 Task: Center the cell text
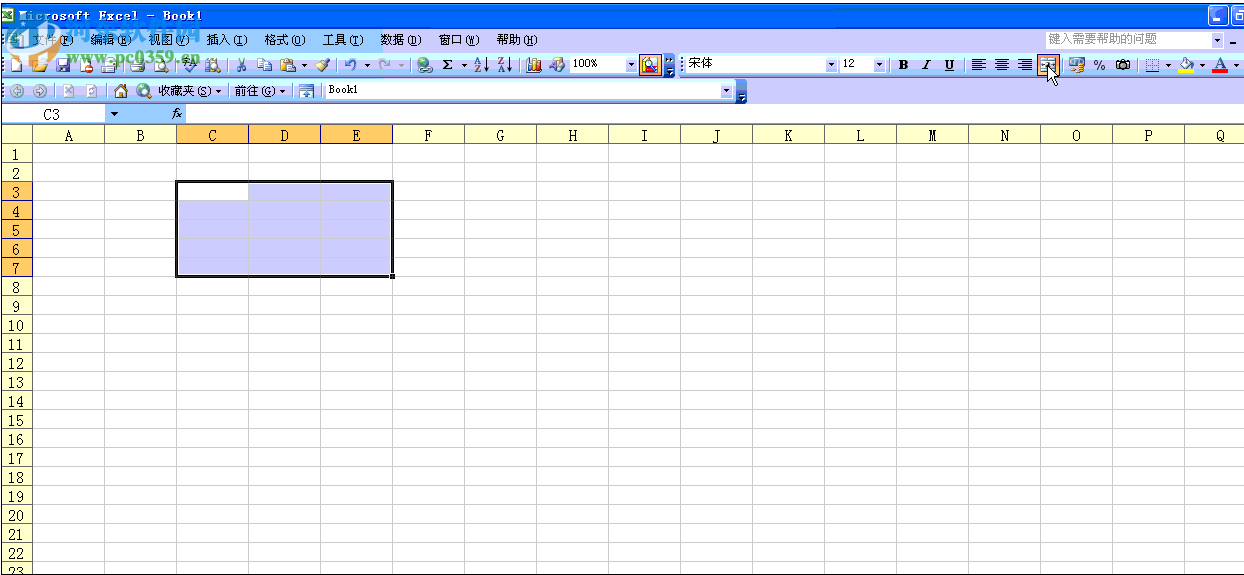(x=1001, y=65)
